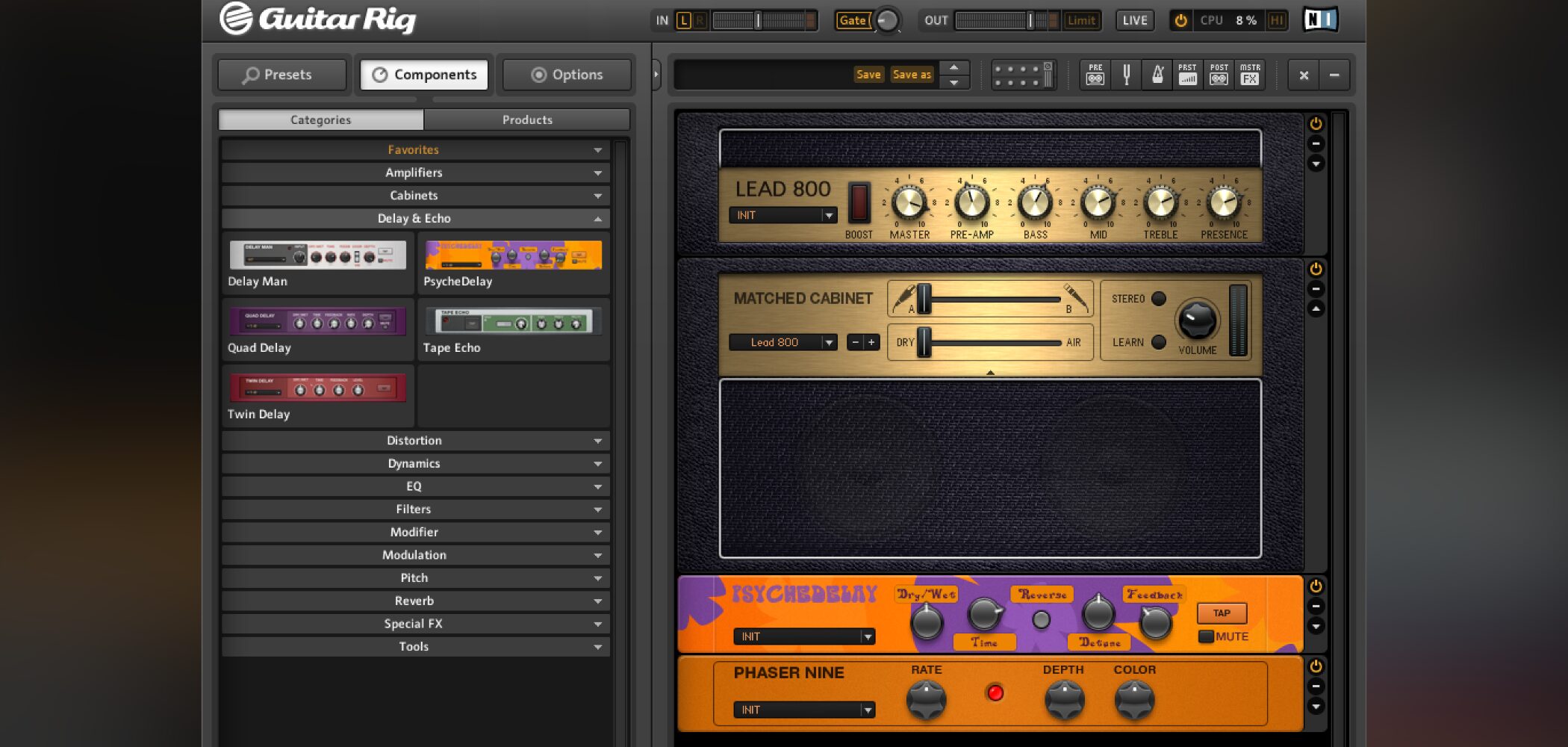1568x747 pixels.
Task: Toggle the right input channel R
Action: coord(700,20)
